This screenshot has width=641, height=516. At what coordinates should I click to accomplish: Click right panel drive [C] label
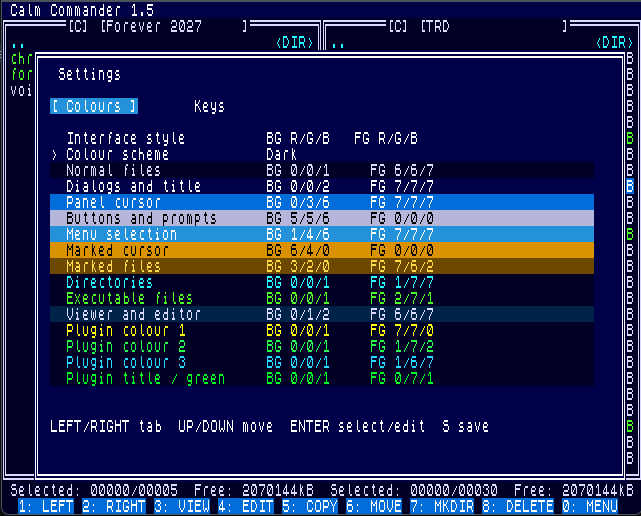pyautogui.click(x=398, y=27)
